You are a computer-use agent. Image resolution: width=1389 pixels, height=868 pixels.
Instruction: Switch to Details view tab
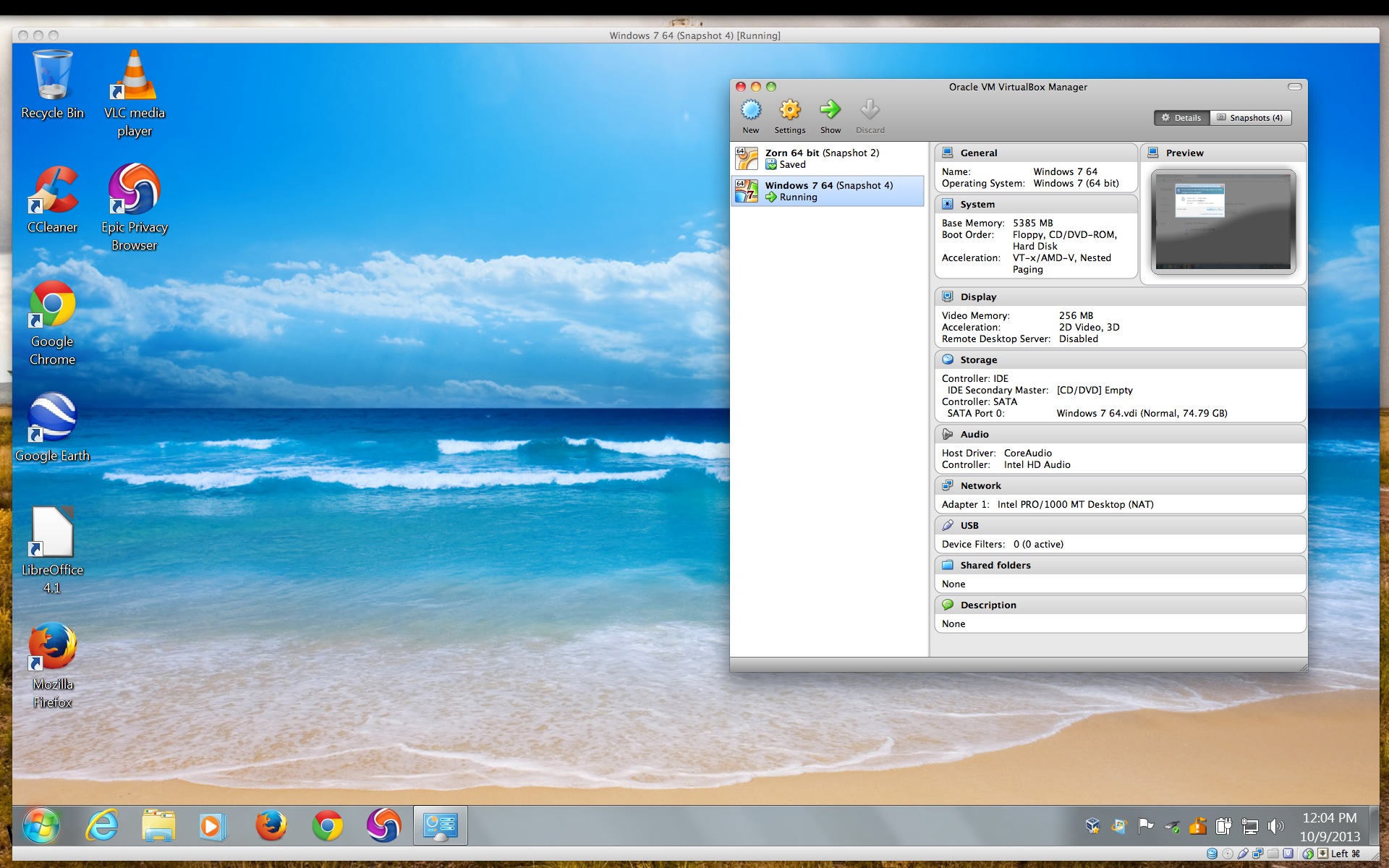[x=1181, y=118]
